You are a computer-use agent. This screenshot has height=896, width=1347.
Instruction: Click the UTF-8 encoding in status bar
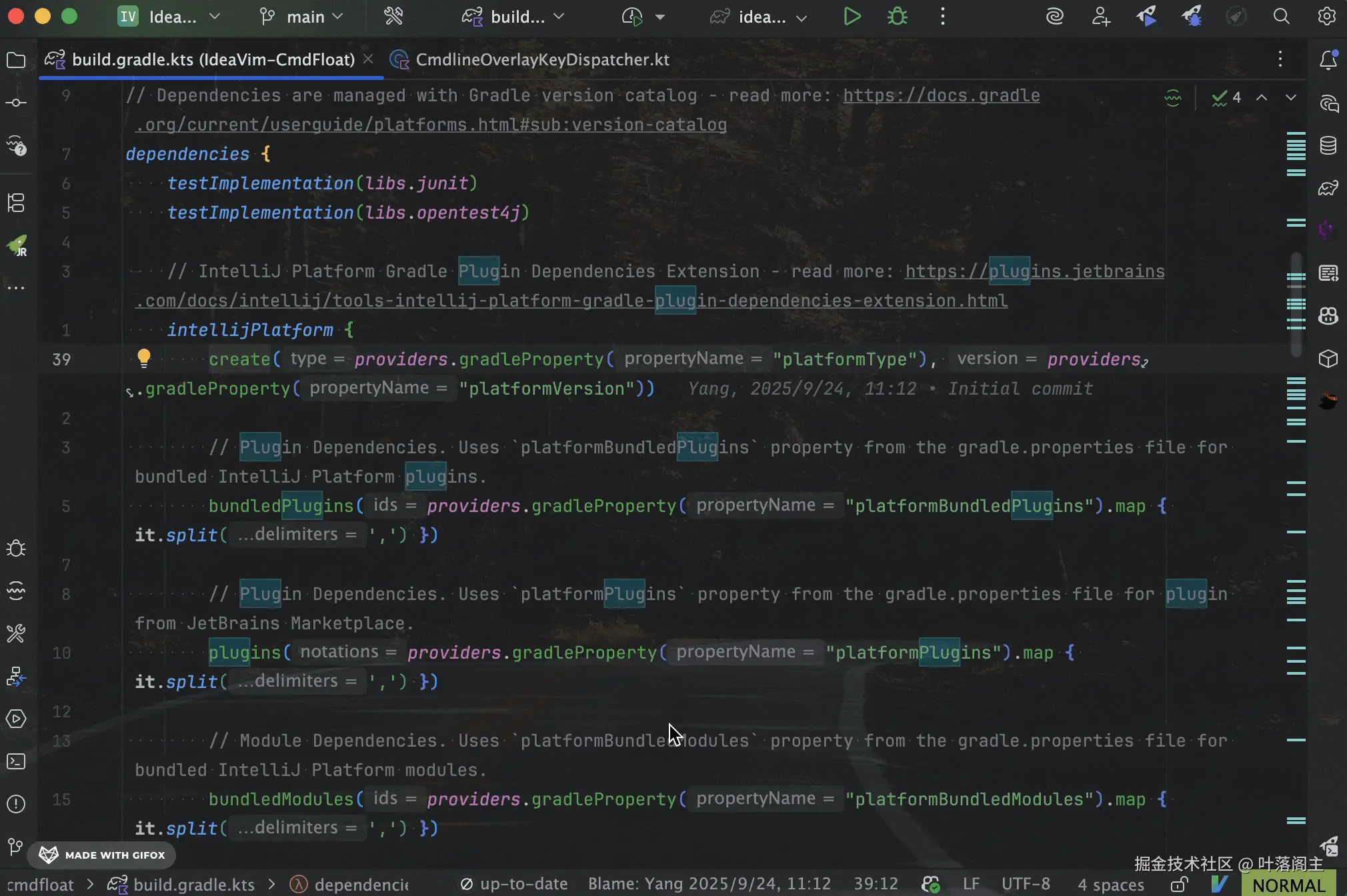point(1026,884)
